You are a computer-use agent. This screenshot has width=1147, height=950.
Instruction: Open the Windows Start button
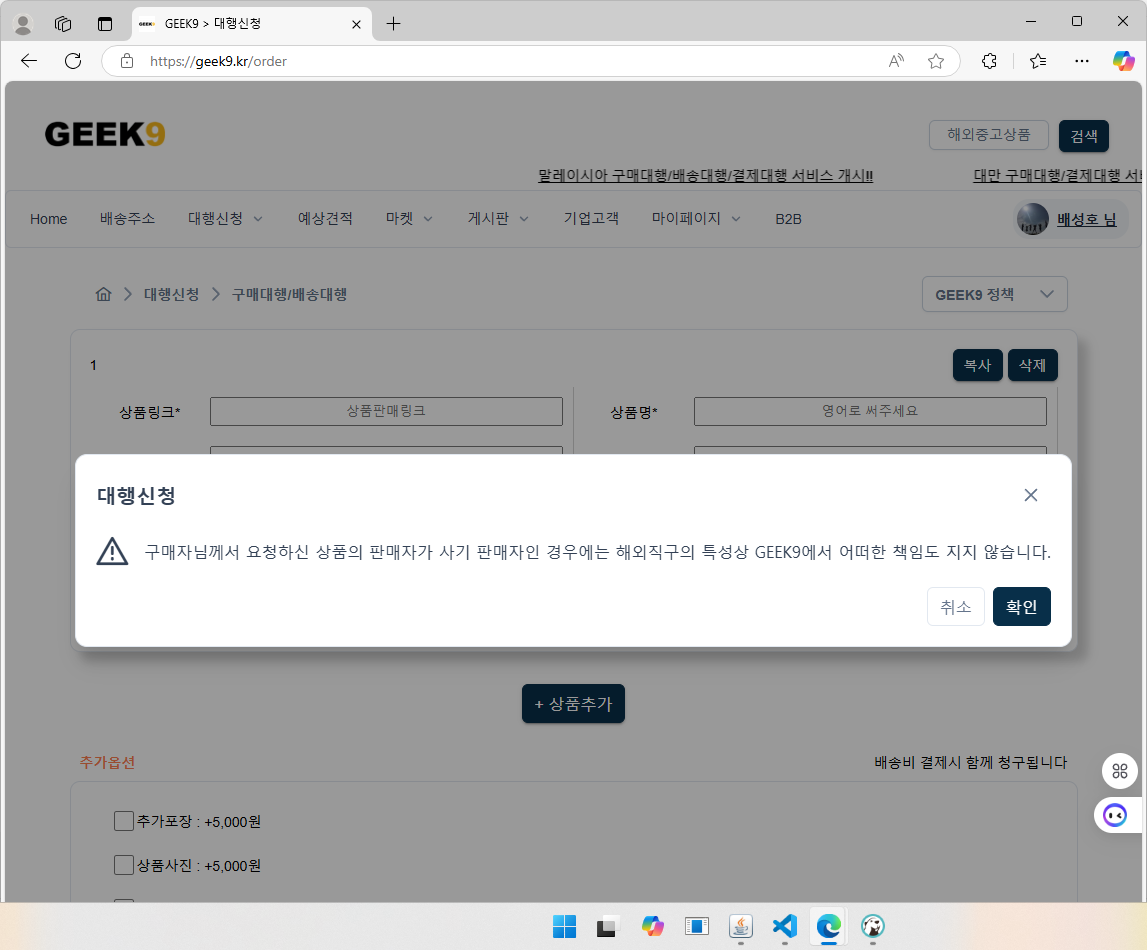click(x=564, y=927)
